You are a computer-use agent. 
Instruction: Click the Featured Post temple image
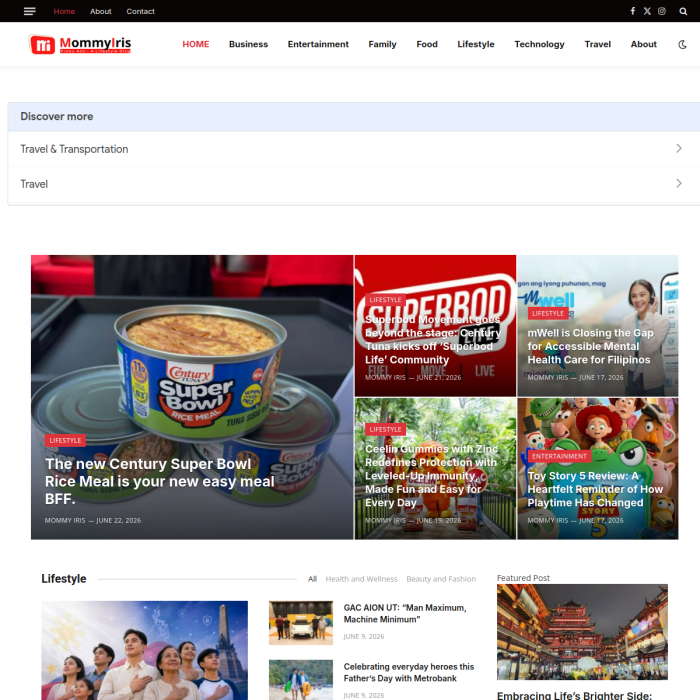click(x=582, y=632)
